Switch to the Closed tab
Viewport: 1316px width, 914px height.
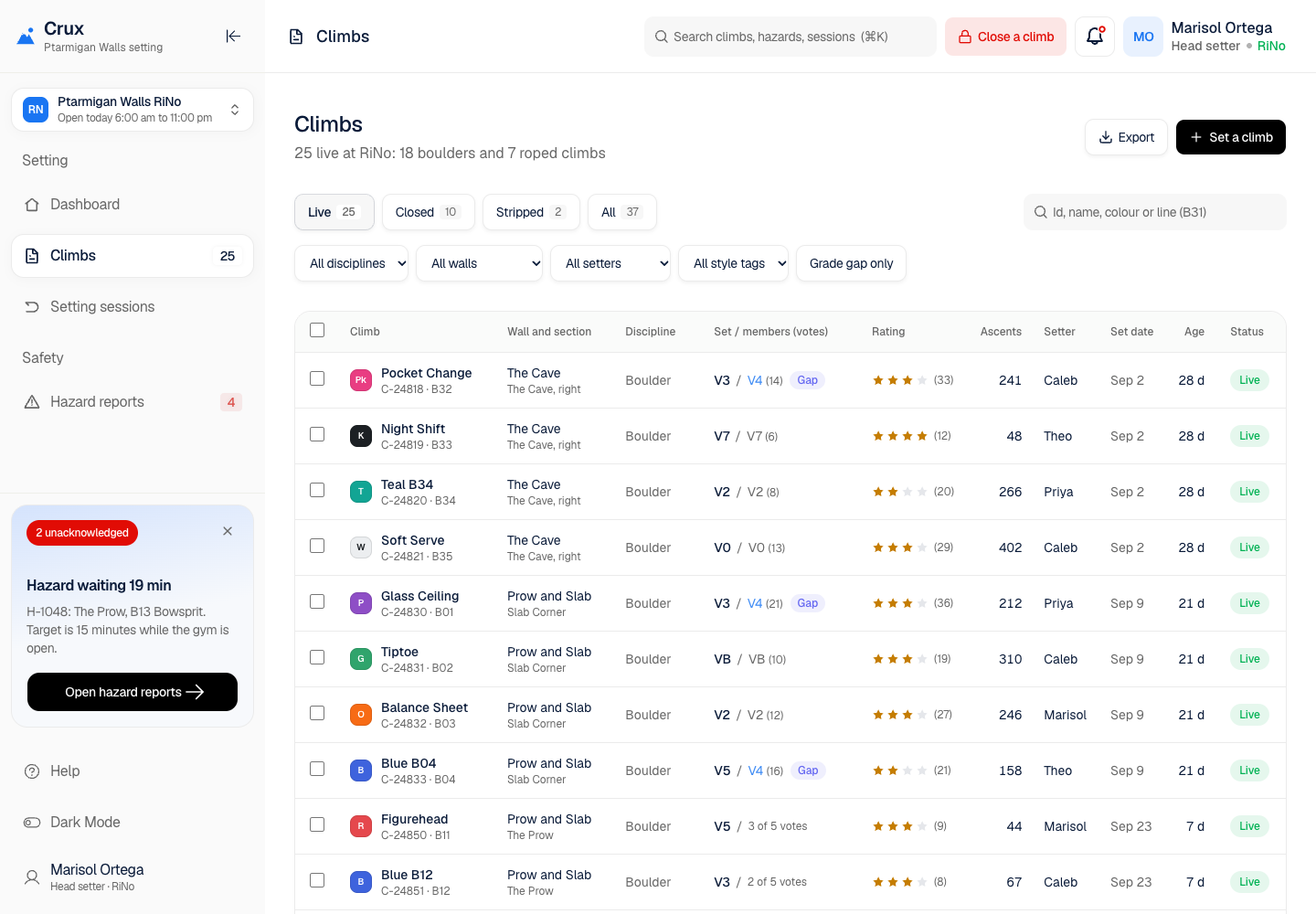pos(428,212)
